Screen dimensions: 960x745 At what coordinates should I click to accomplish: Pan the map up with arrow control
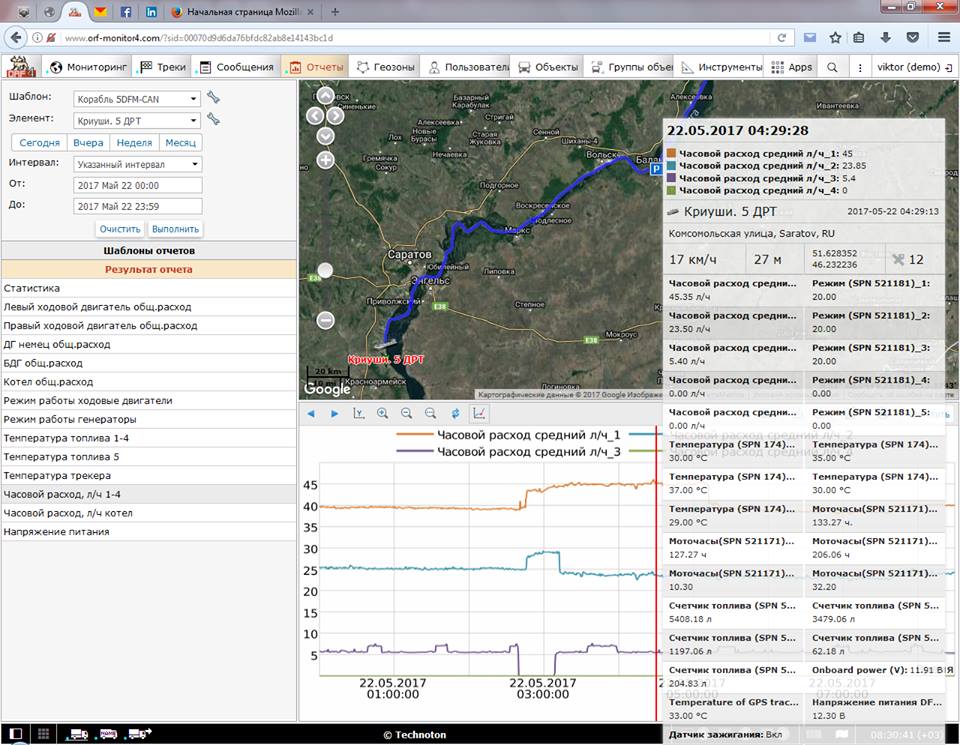coord(325,96)
